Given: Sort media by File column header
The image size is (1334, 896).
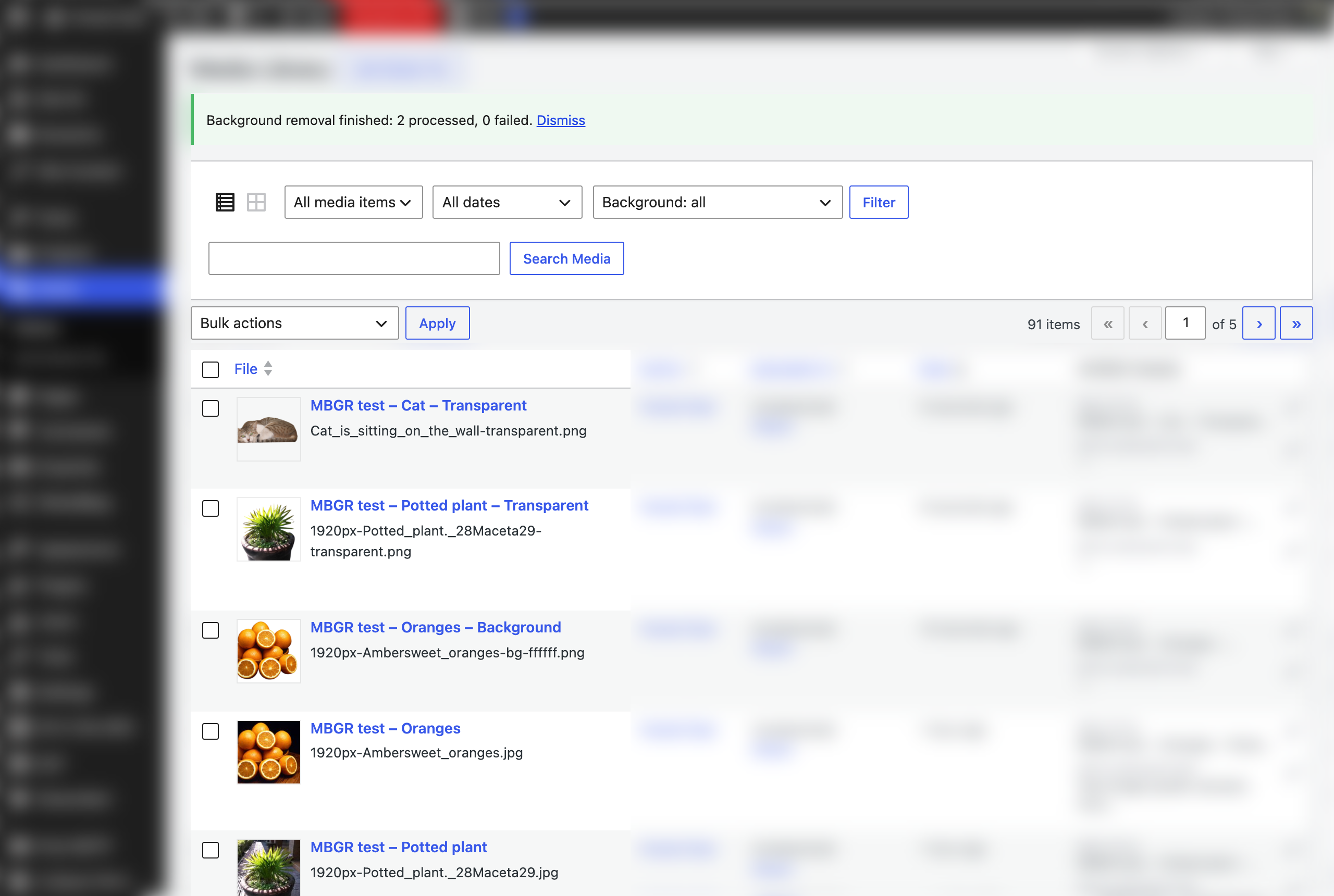Looking at the screenshot, I should point(246,369).
